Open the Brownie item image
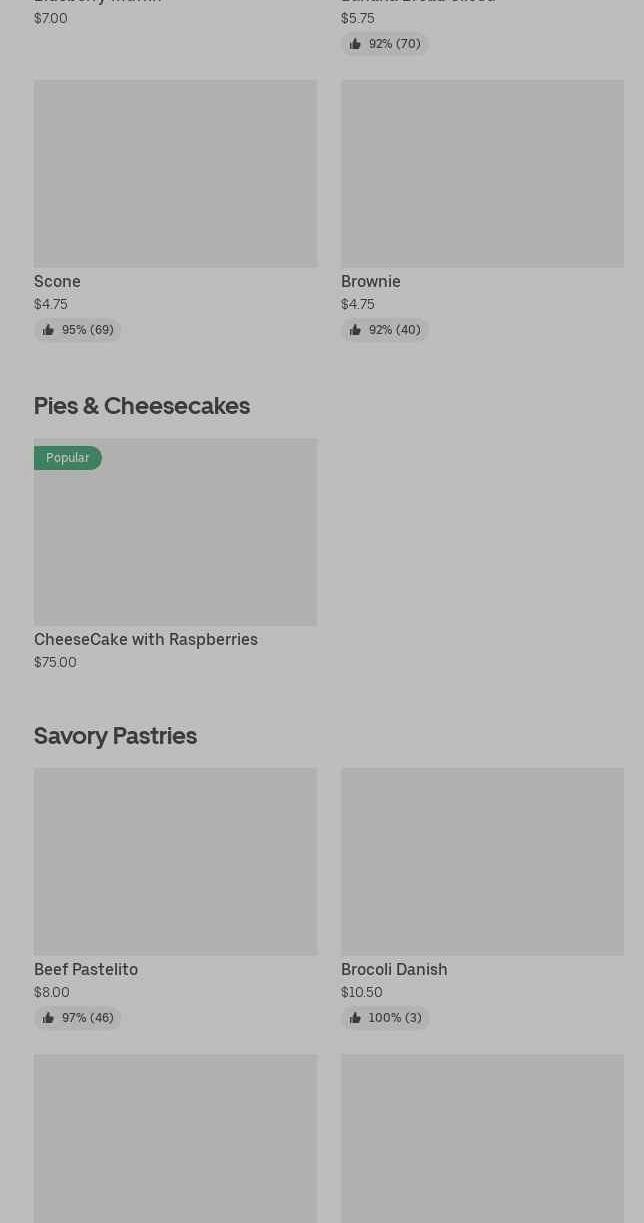644x1223 pixels. click(x=482, y=174)
